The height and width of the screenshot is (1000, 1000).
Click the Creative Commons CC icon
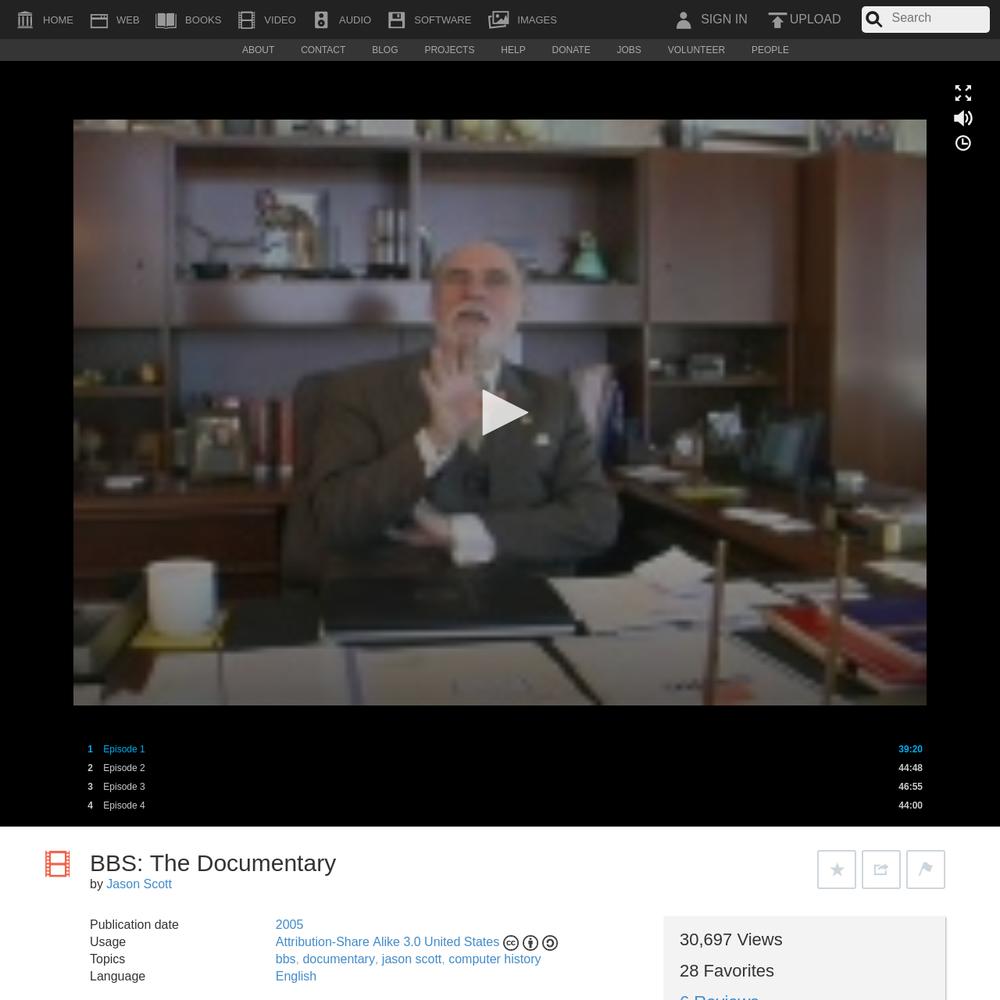coord(511,943)
